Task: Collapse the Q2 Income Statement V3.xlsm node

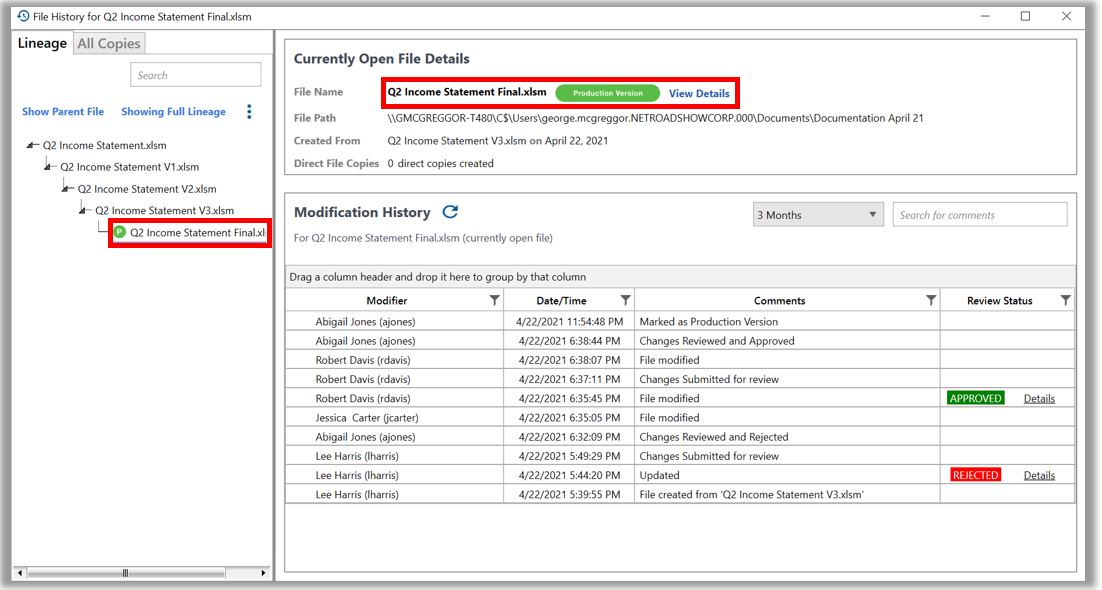Action: (84, 210)
